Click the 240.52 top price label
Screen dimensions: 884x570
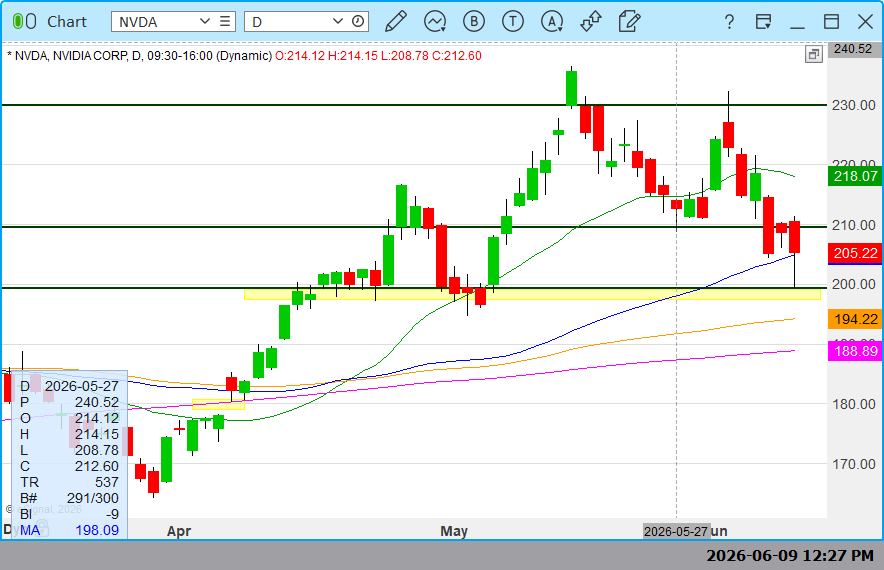(853, 48)
